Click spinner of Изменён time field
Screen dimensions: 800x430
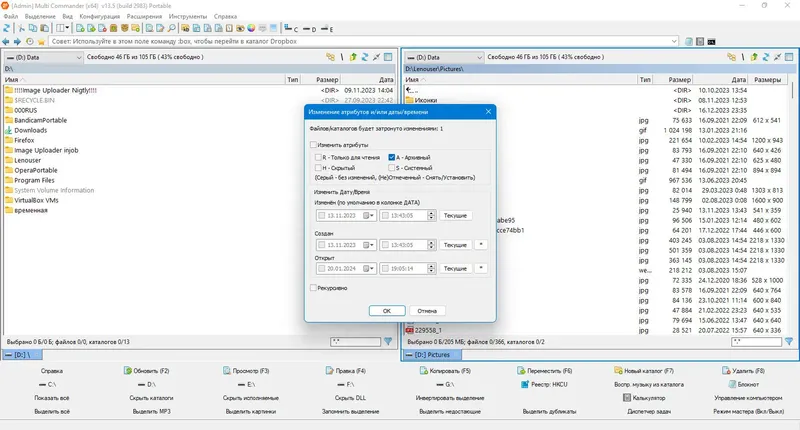(431, 216)
